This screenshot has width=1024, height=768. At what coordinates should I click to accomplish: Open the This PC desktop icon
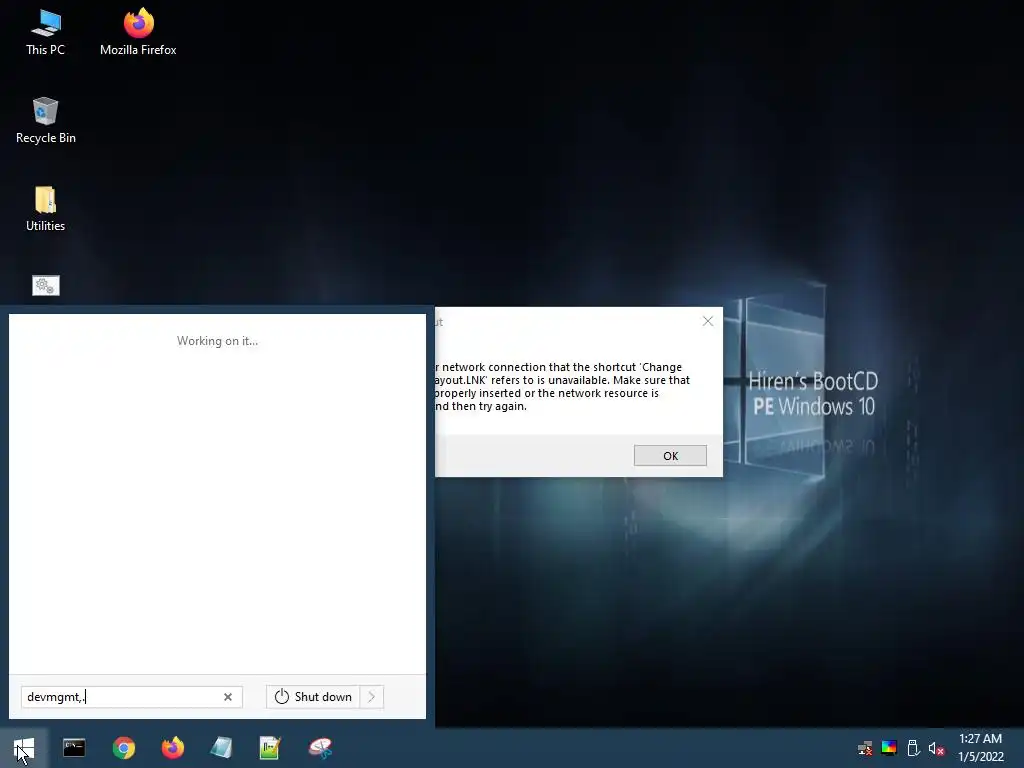[x=45, y=31]
